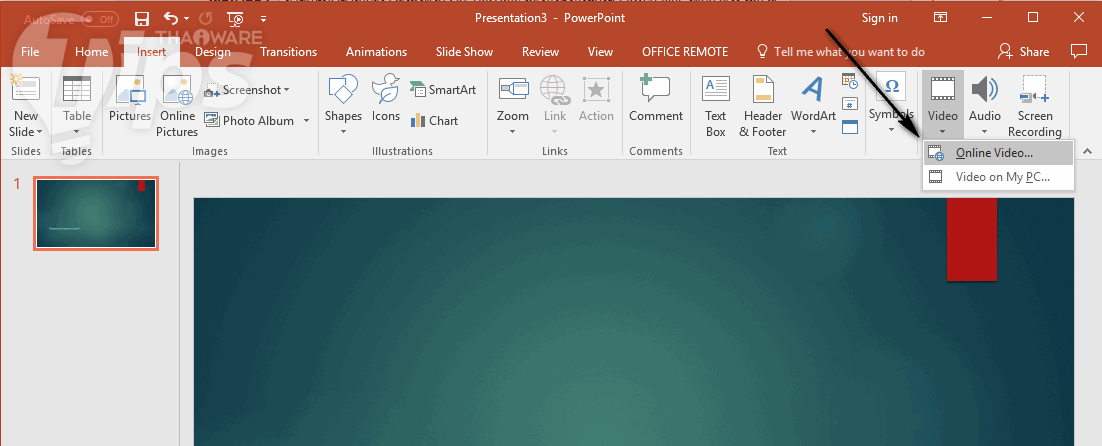Open the Screenshot dropdown
The image size is (1102, 446).
(247, 90)
